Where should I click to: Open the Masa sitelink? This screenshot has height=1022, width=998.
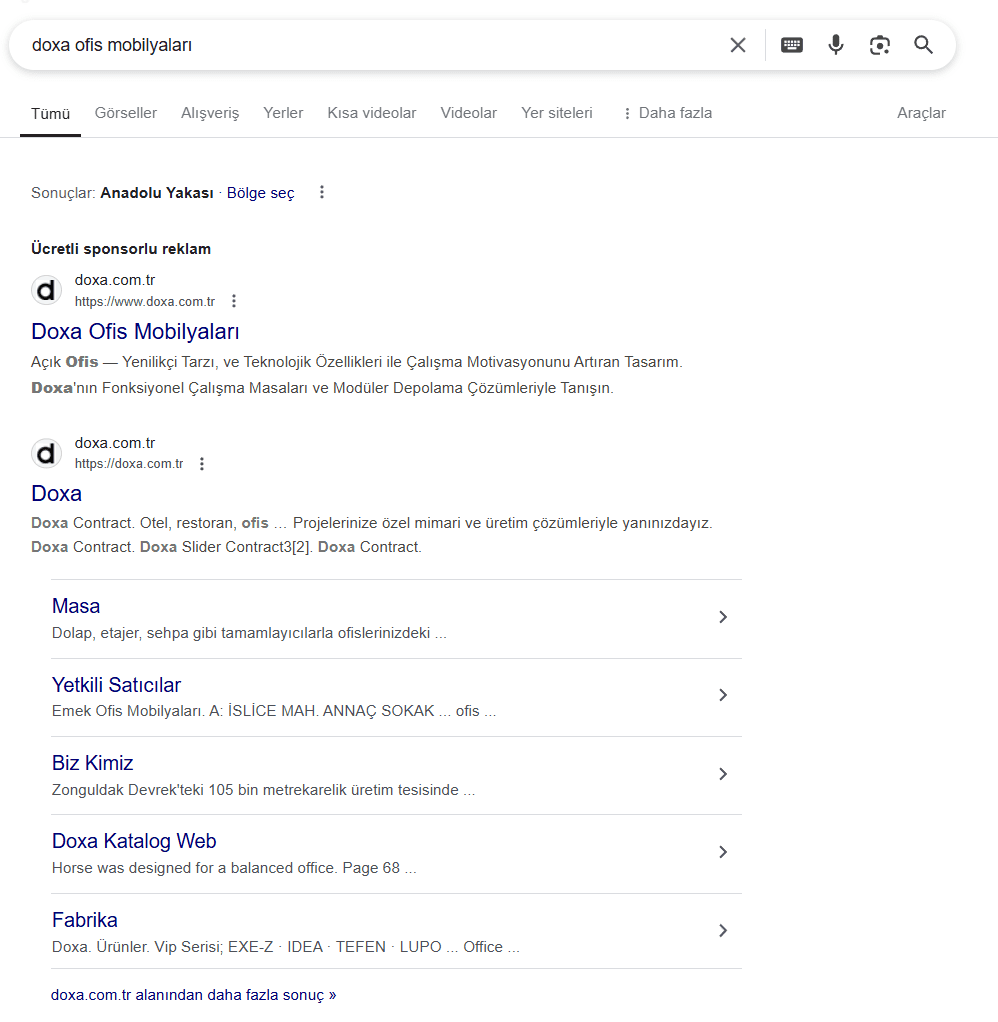76,606
